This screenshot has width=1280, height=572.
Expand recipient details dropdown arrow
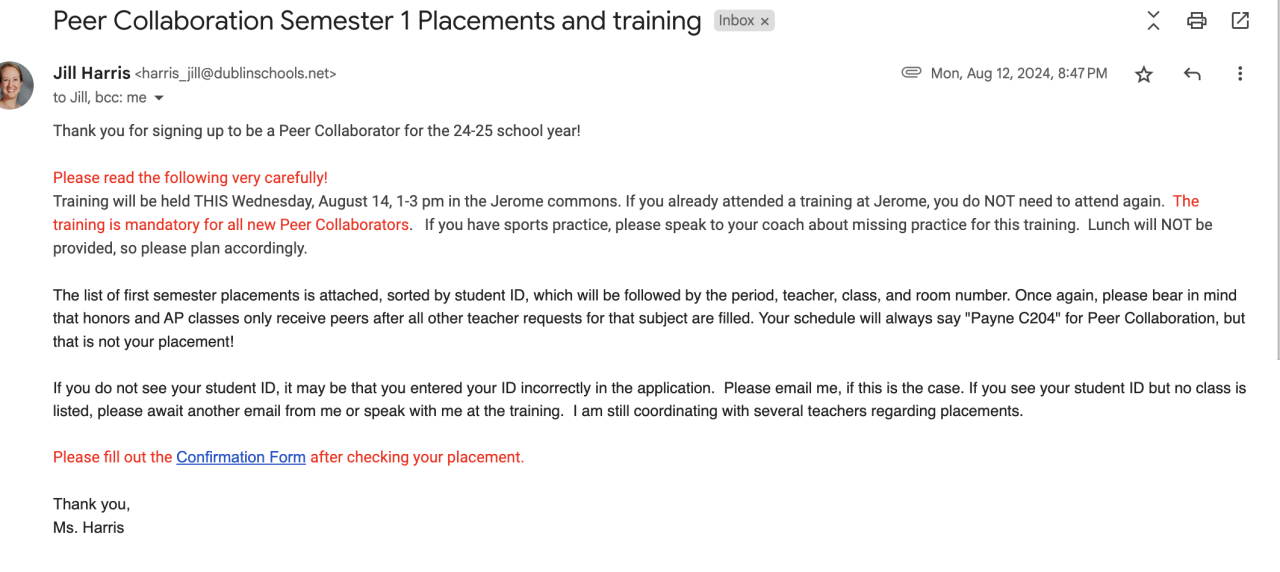point(158,98)
